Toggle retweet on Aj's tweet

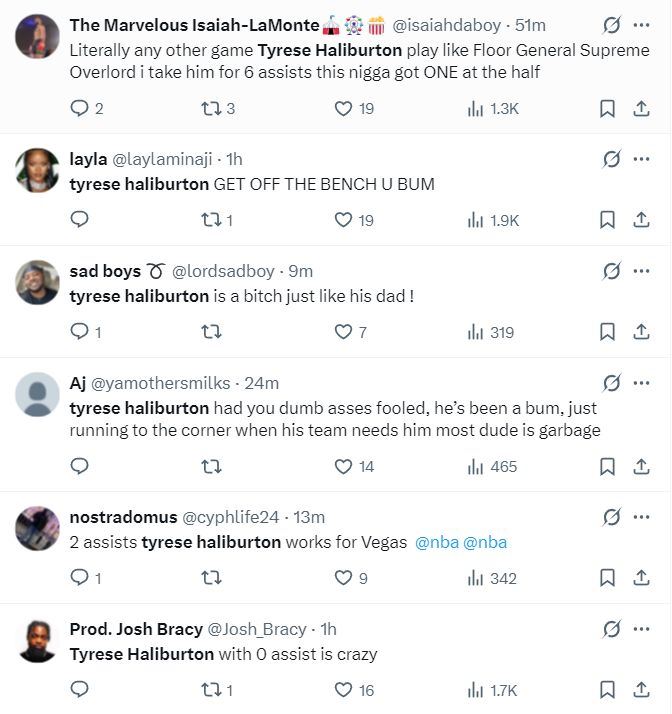click(211, 466)
